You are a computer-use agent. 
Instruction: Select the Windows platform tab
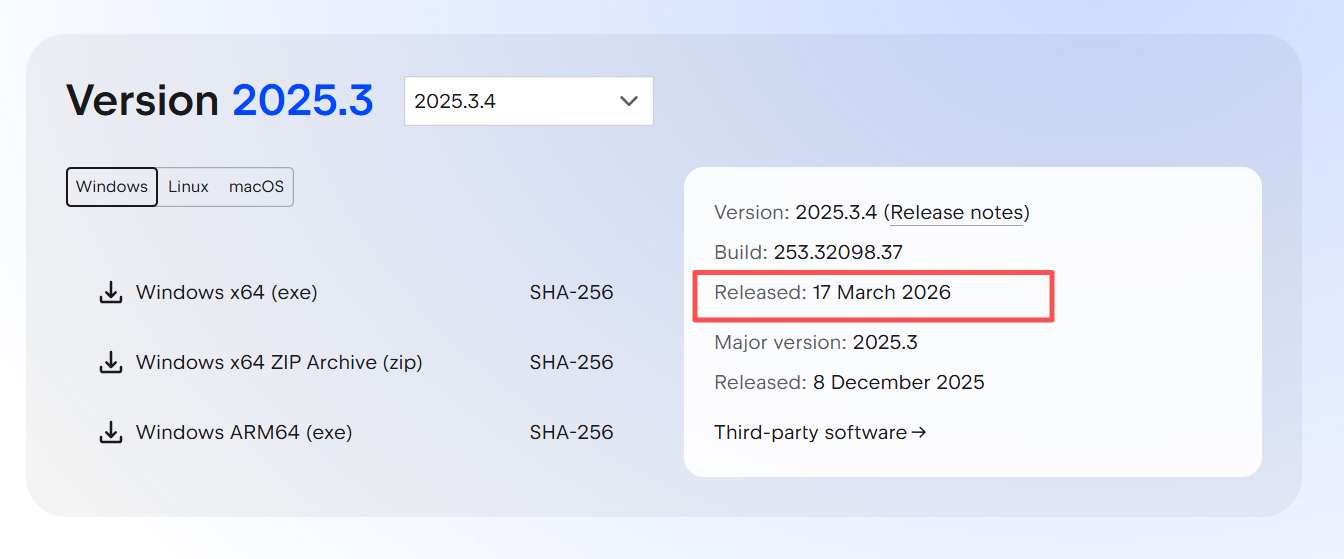pyautogui.click(x=112, y=187)
